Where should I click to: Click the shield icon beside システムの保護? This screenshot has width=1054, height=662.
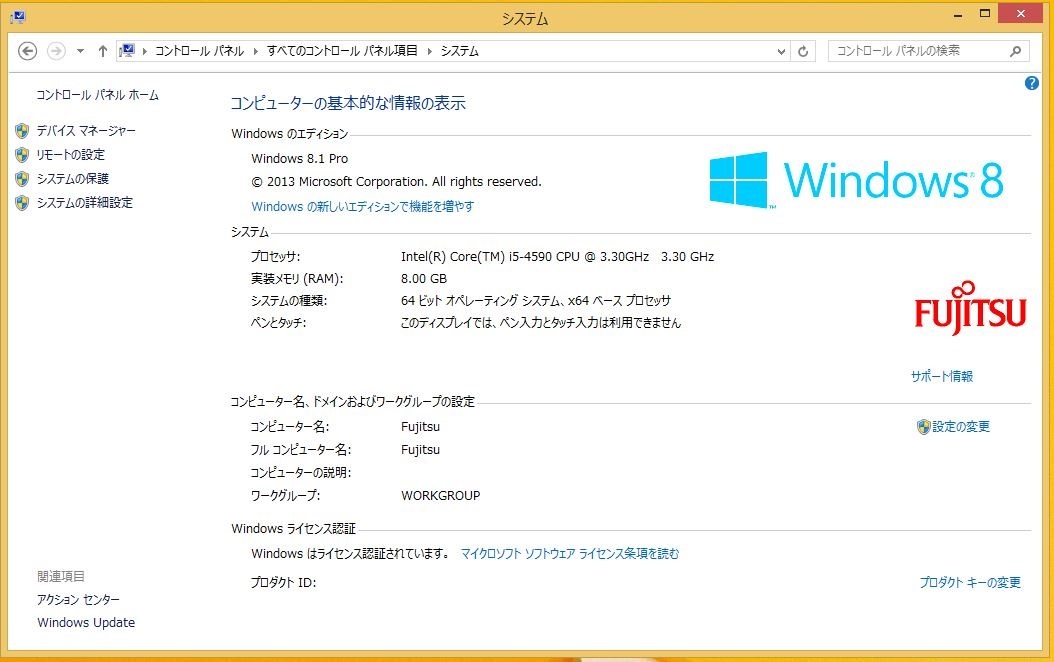pos(22,179)
